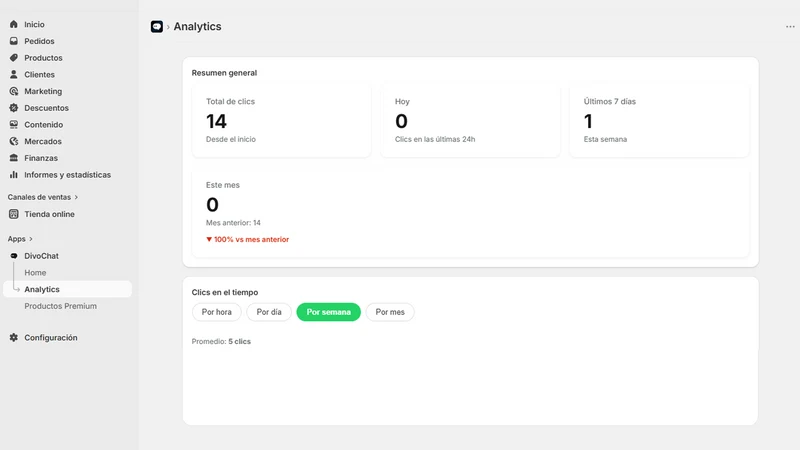
Task: Open Mercados in the sidebar
Action: click(x=43, y=141)
